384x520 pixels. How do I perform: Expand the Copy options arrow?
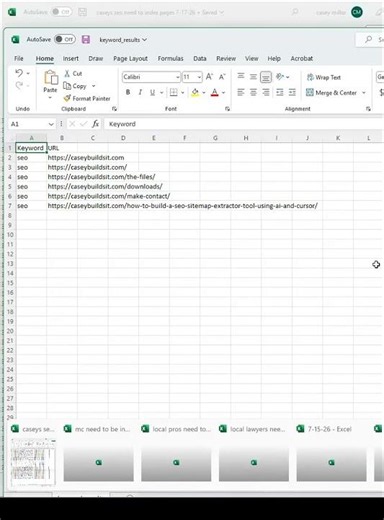click(94, 86)
